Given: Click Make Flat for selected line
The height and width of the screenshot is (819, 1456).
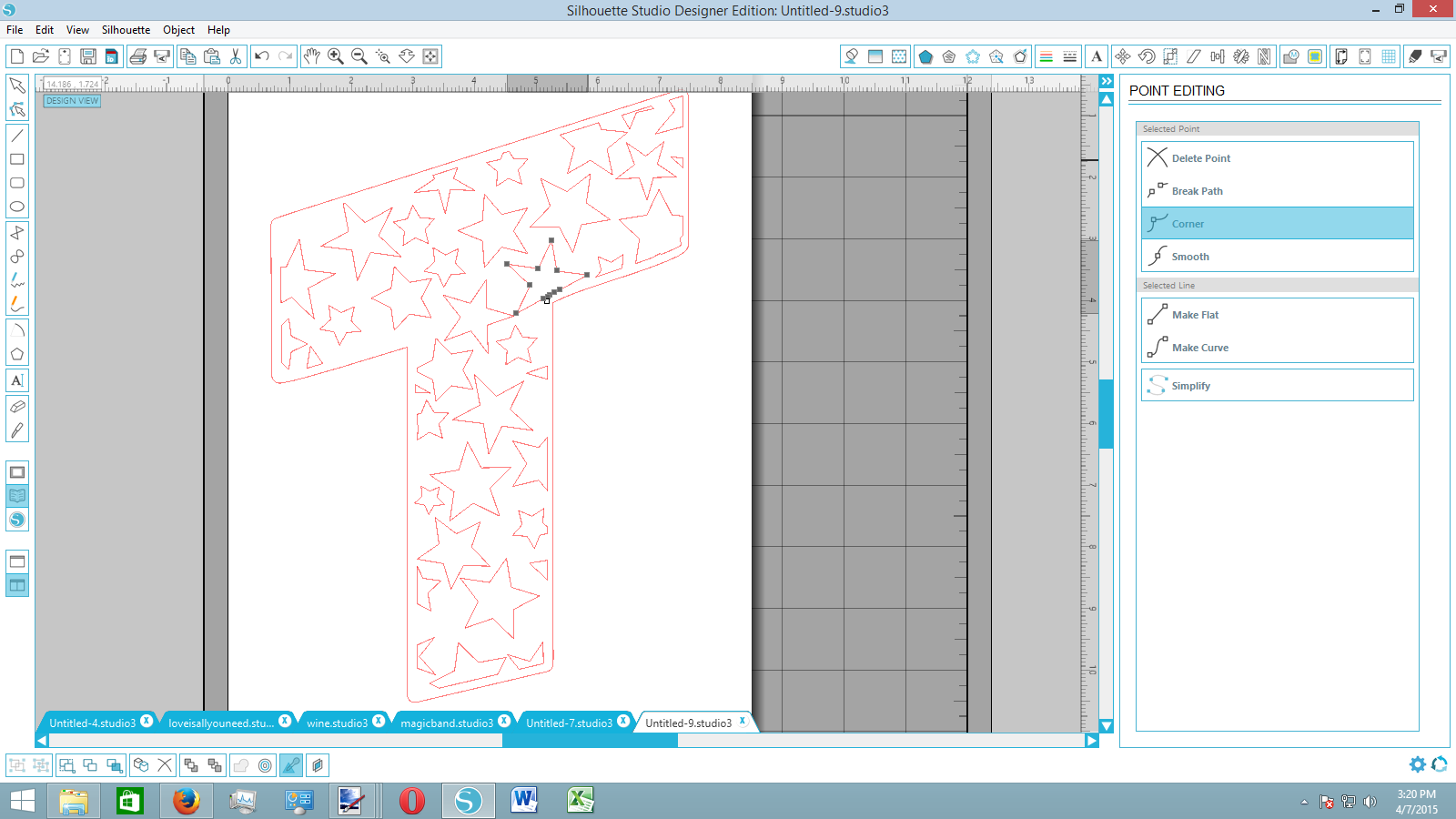Looking at the screenshot, I should coord(1278,315).
